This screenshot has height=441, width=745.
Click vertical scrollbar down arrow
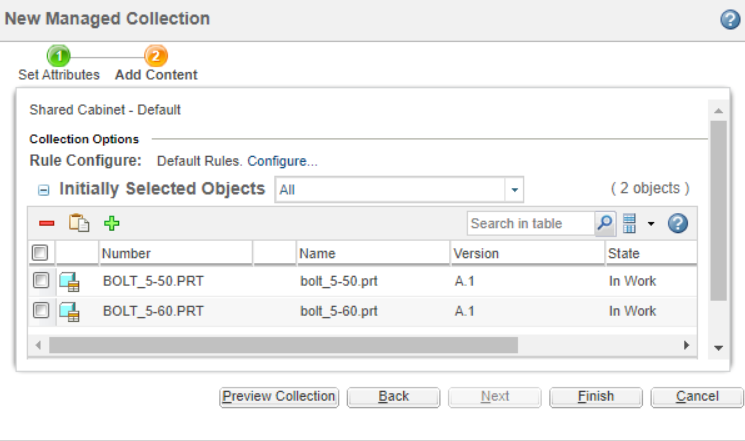click(718, 348)
